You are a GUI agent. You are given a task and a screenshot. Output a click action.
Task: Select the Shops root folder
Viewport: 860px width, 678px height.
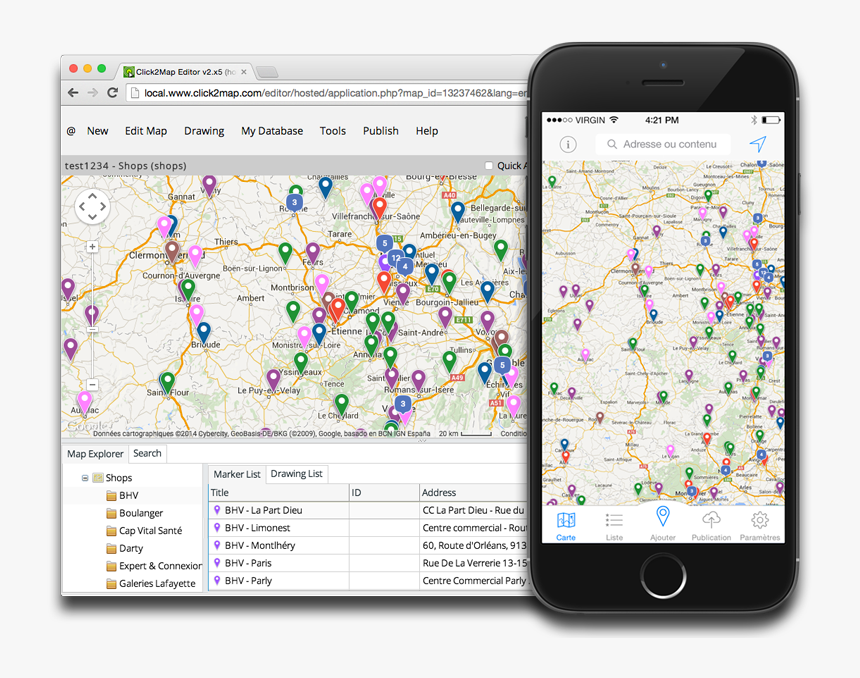pos(112,478)
